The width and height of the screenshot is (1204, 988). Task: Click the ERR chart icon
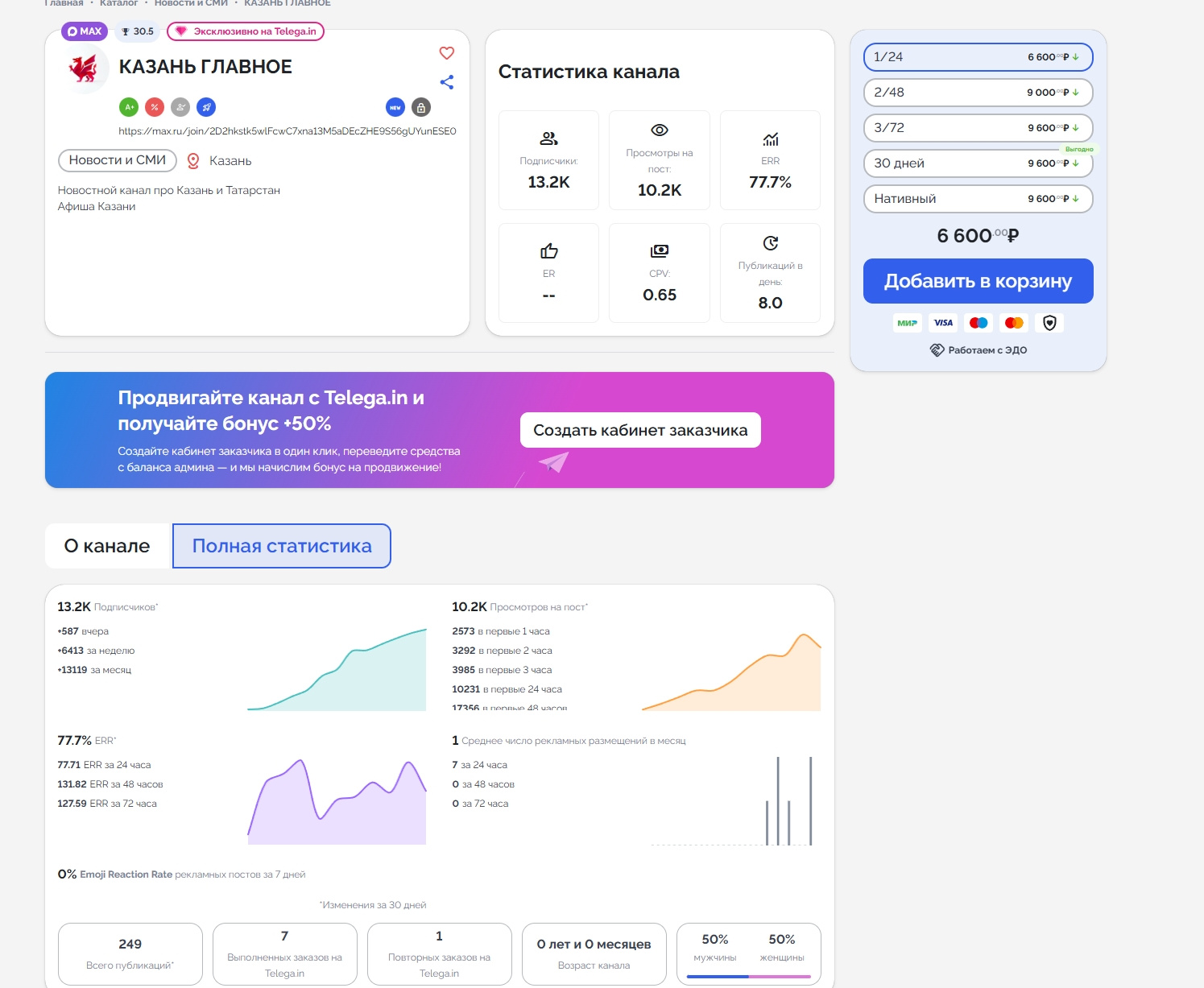pos(771,138)
